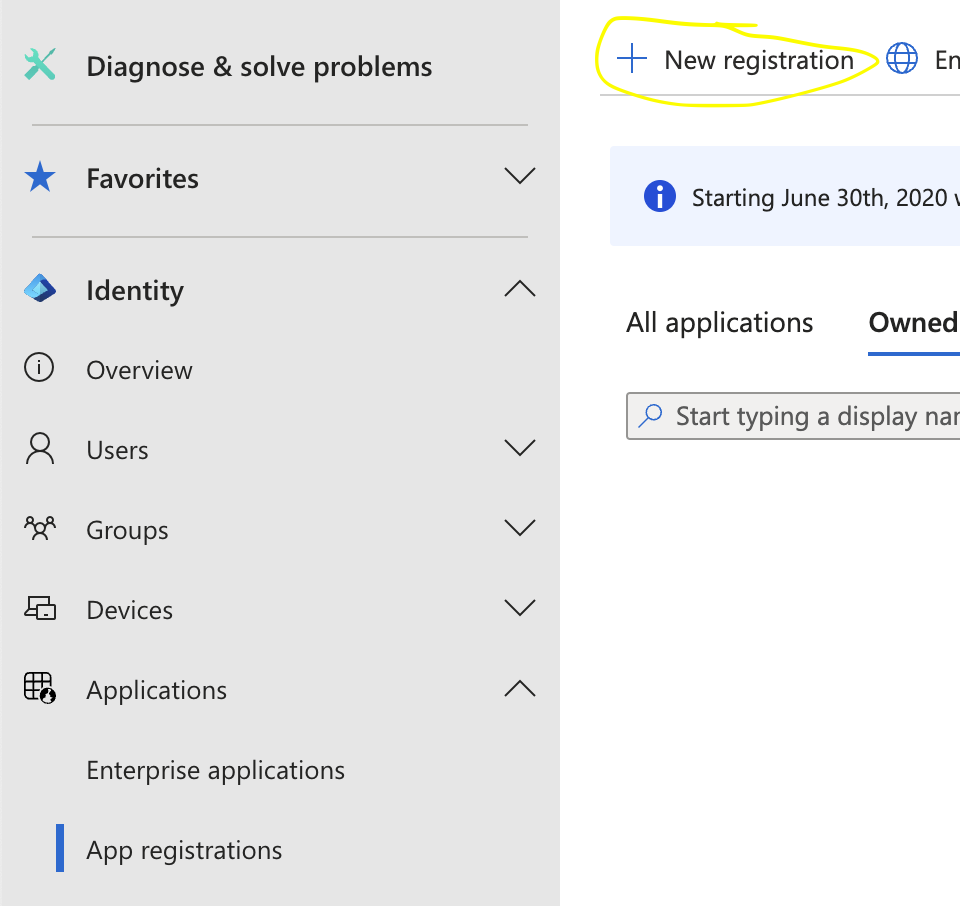Expand the Favorites section chevron

point(520,177)
